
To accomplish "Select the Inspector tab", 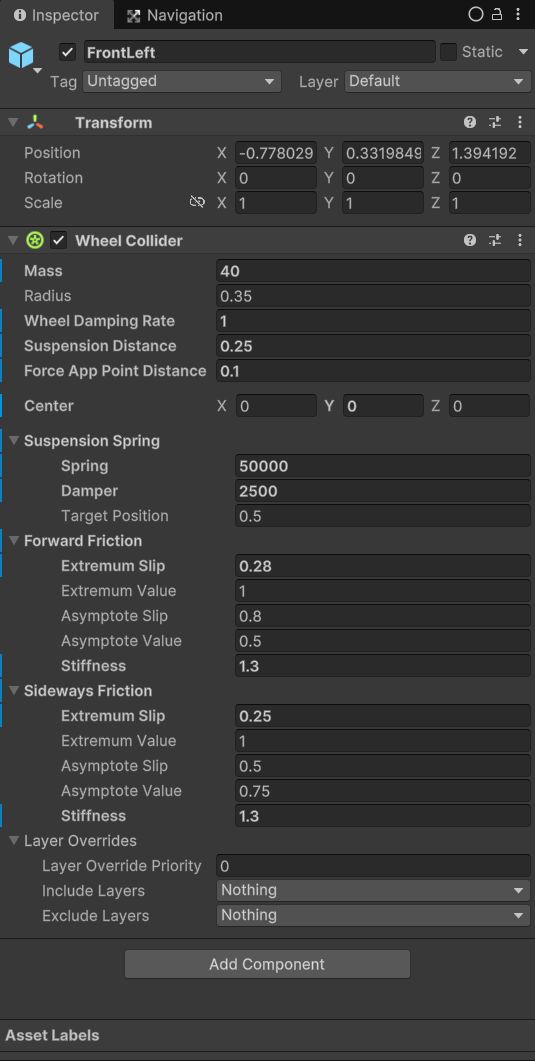I will click(x=56, y=15).
